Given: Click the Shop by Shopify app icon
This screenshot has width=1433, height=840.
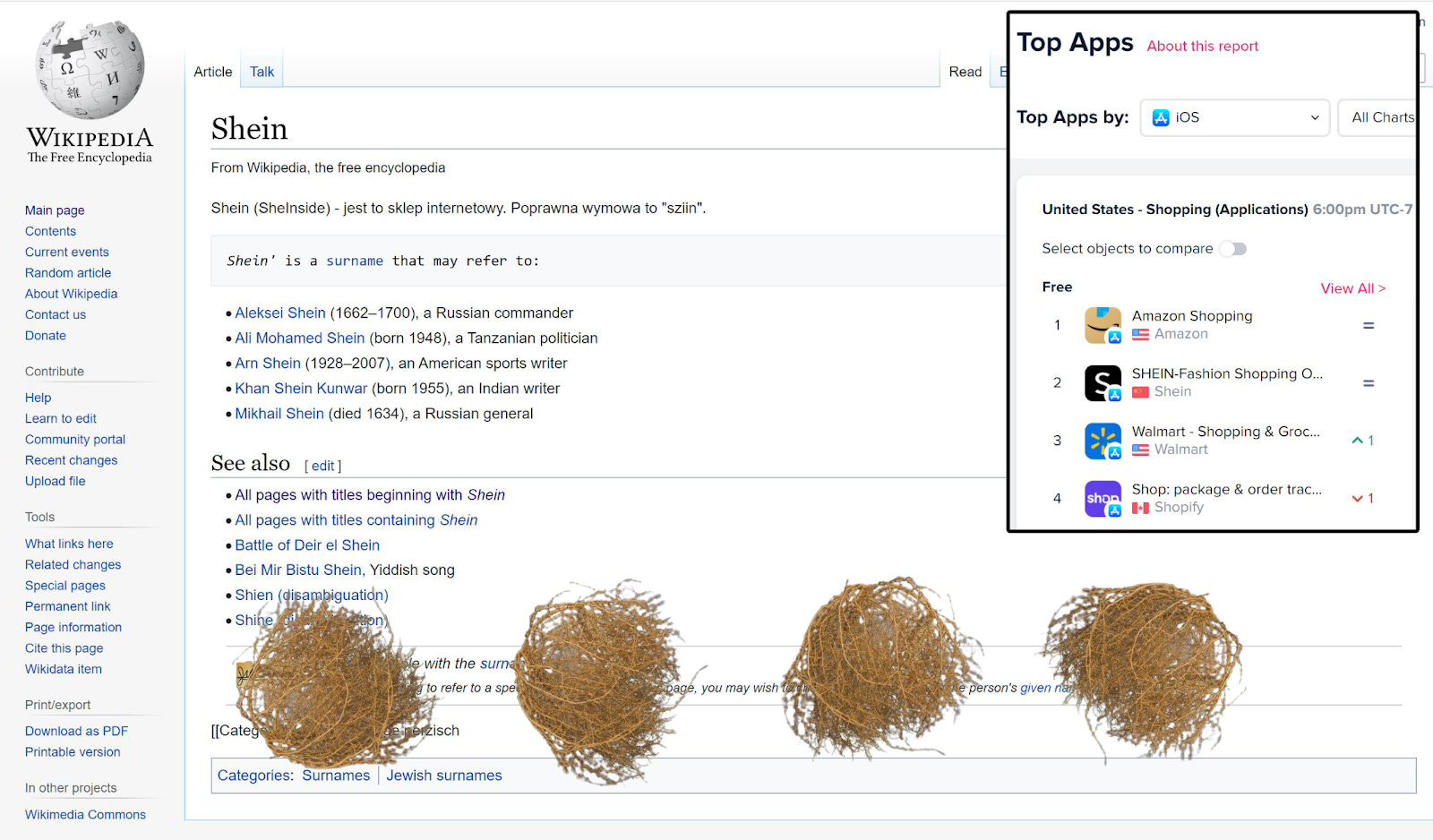Looking at the screenshot, I should [x=1103, y=499].
